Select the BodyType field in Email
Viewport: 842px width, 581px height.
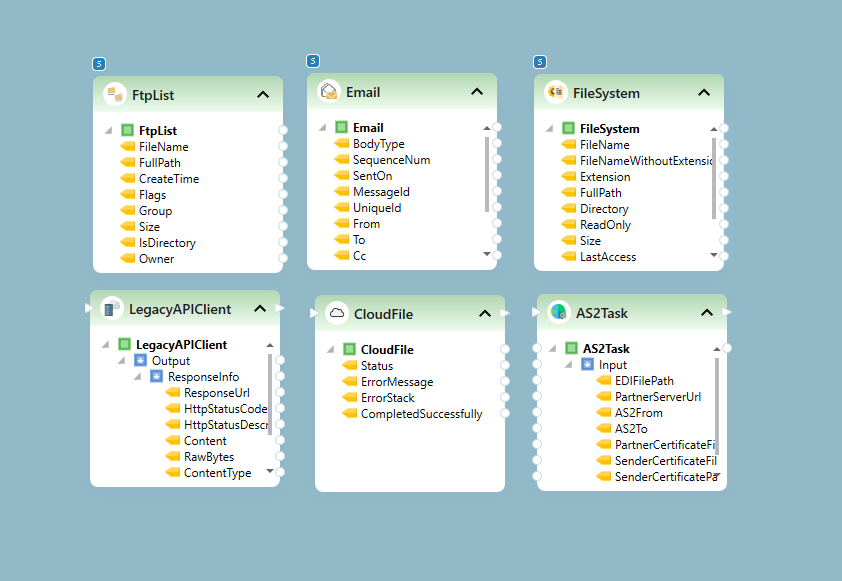379,143
